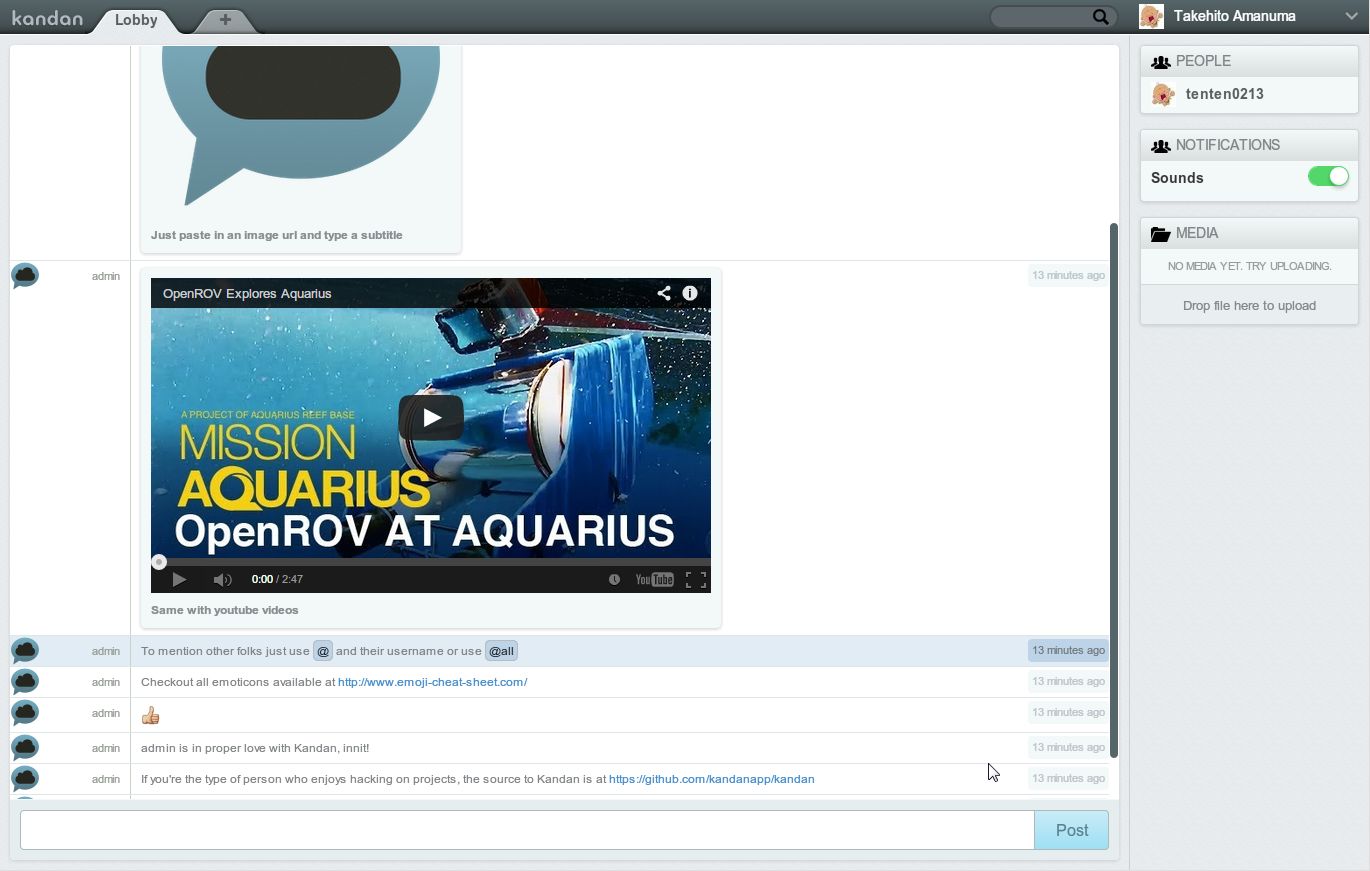Click the YouTube logo in the player

point(654,580)
